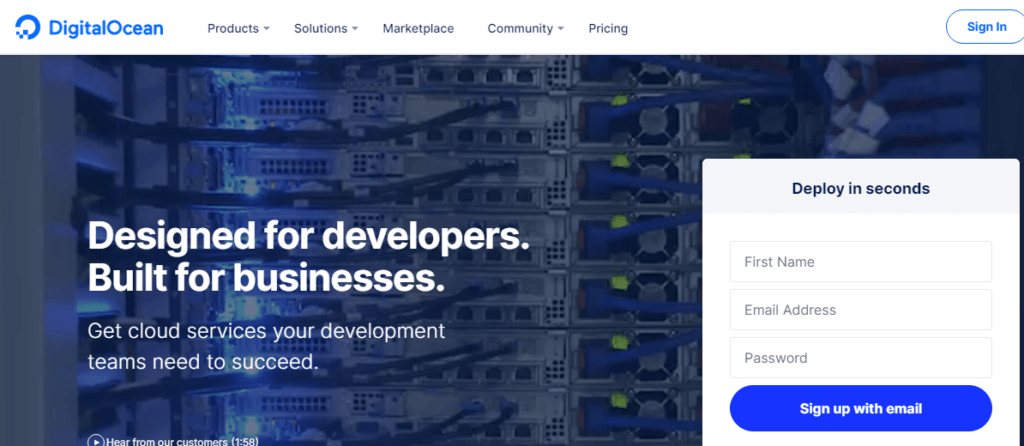Click the DigitalOcean wordmark text
This screenshot has height=446, width=1024.
[x=105, y=28]
